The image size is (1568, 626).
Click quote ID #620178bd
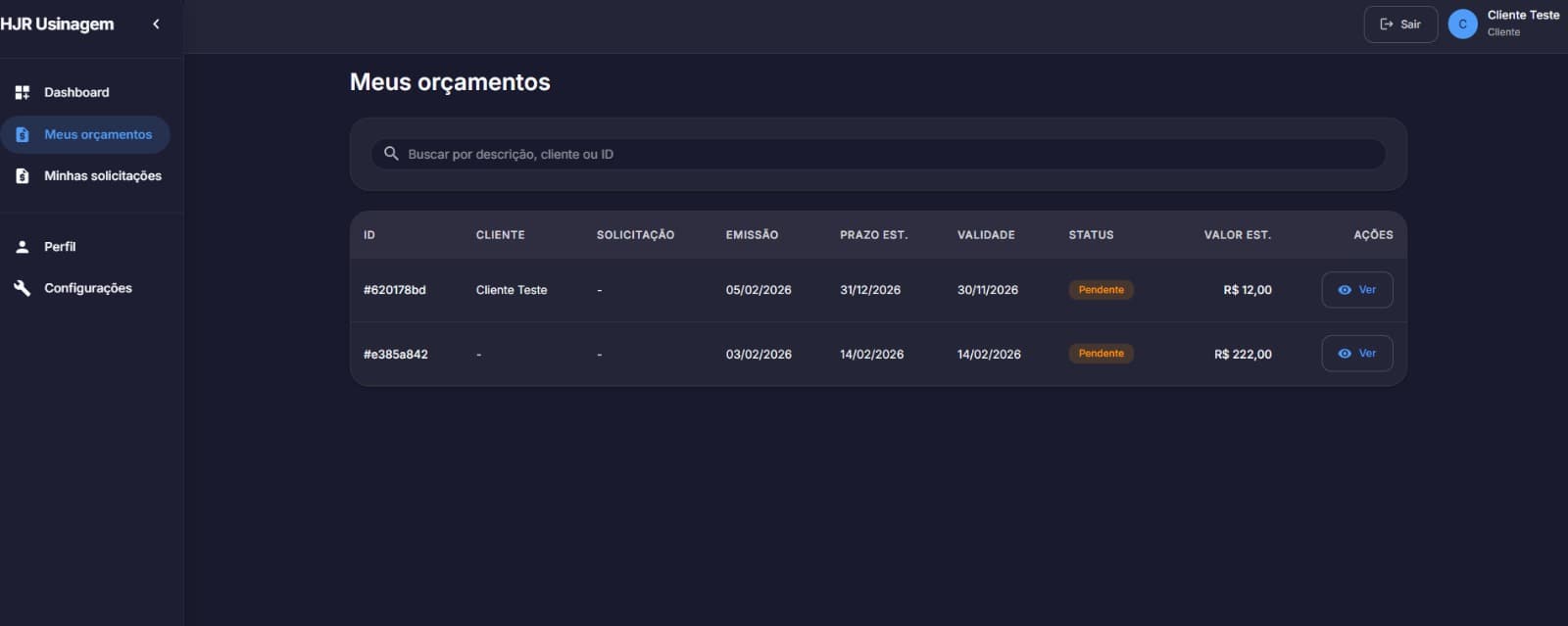pyautogui.click(x=395, y=290)
